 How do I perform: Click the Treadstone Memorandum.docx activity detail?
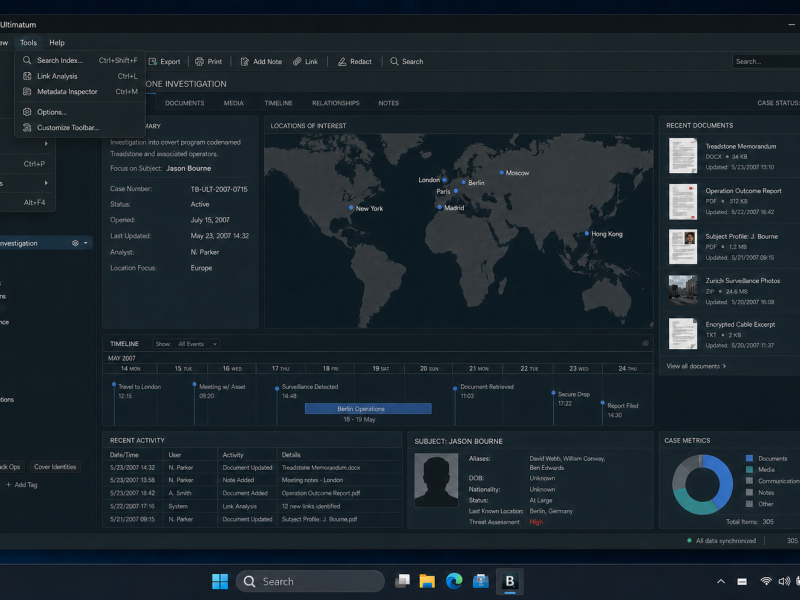point(321,467)
